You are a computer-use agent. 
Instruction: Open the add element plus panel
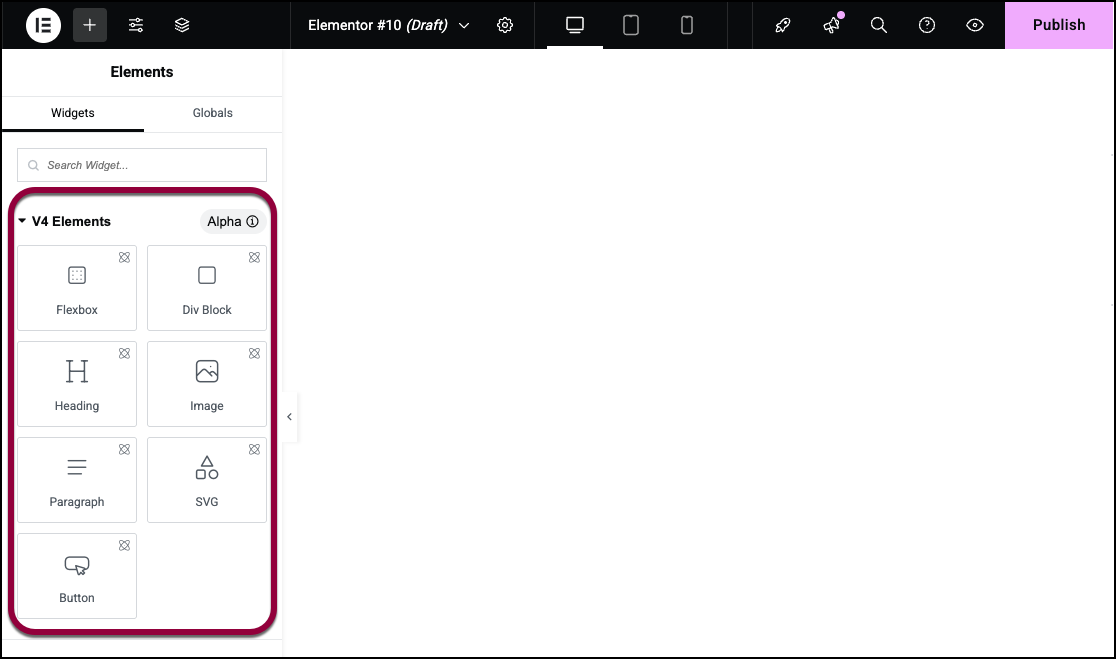click(89, 25)
